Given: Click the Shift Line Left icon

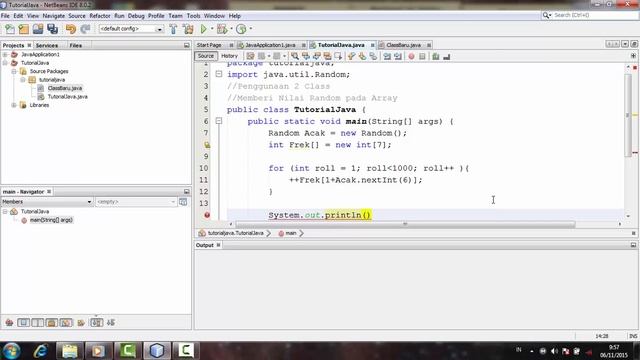Looking at the screenshot, I should (387, 56).
